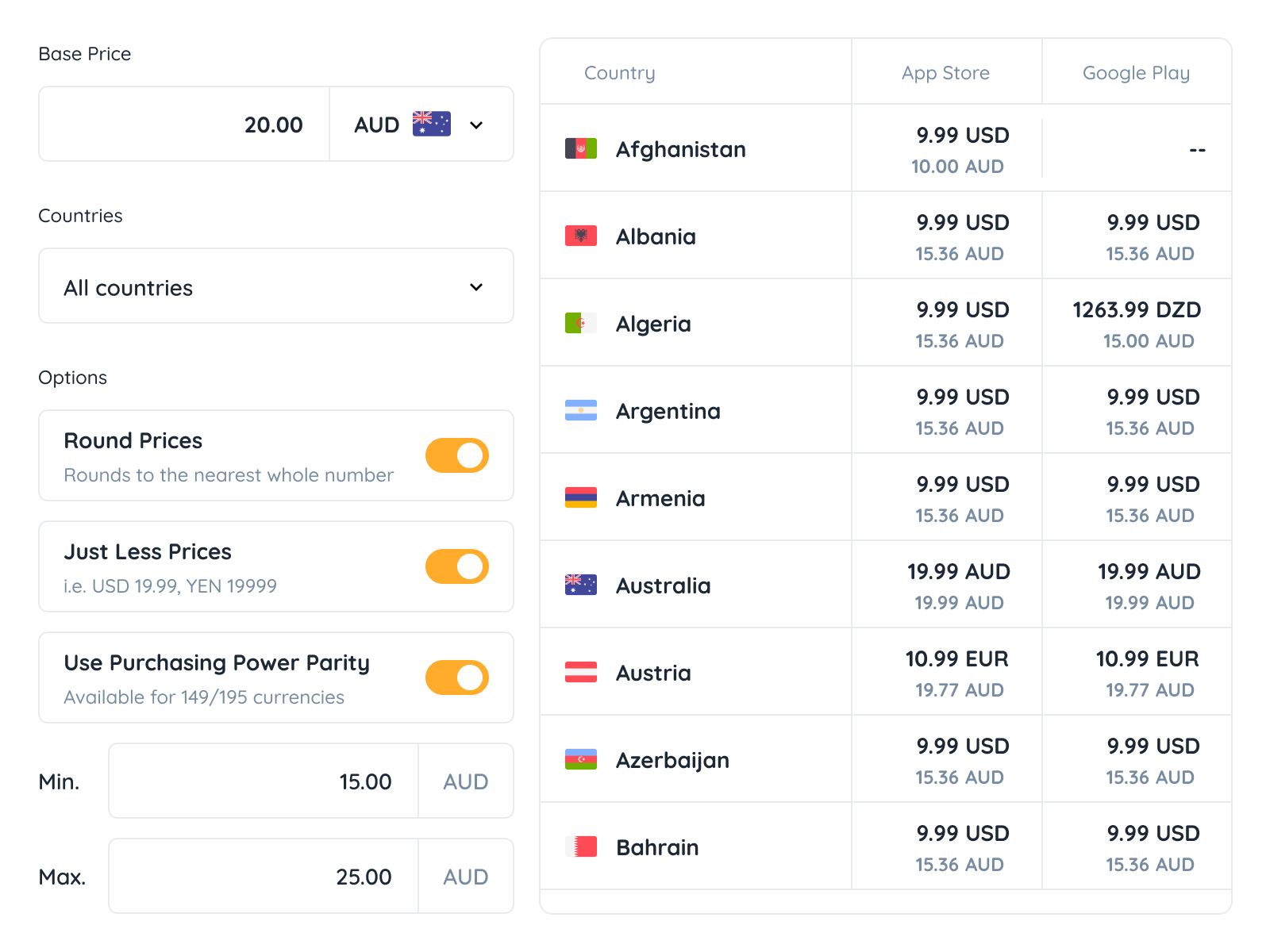This screenshot has width=1270, height=952.
Task: Turn off Just Less Prices switch
Action: point(456,566)
